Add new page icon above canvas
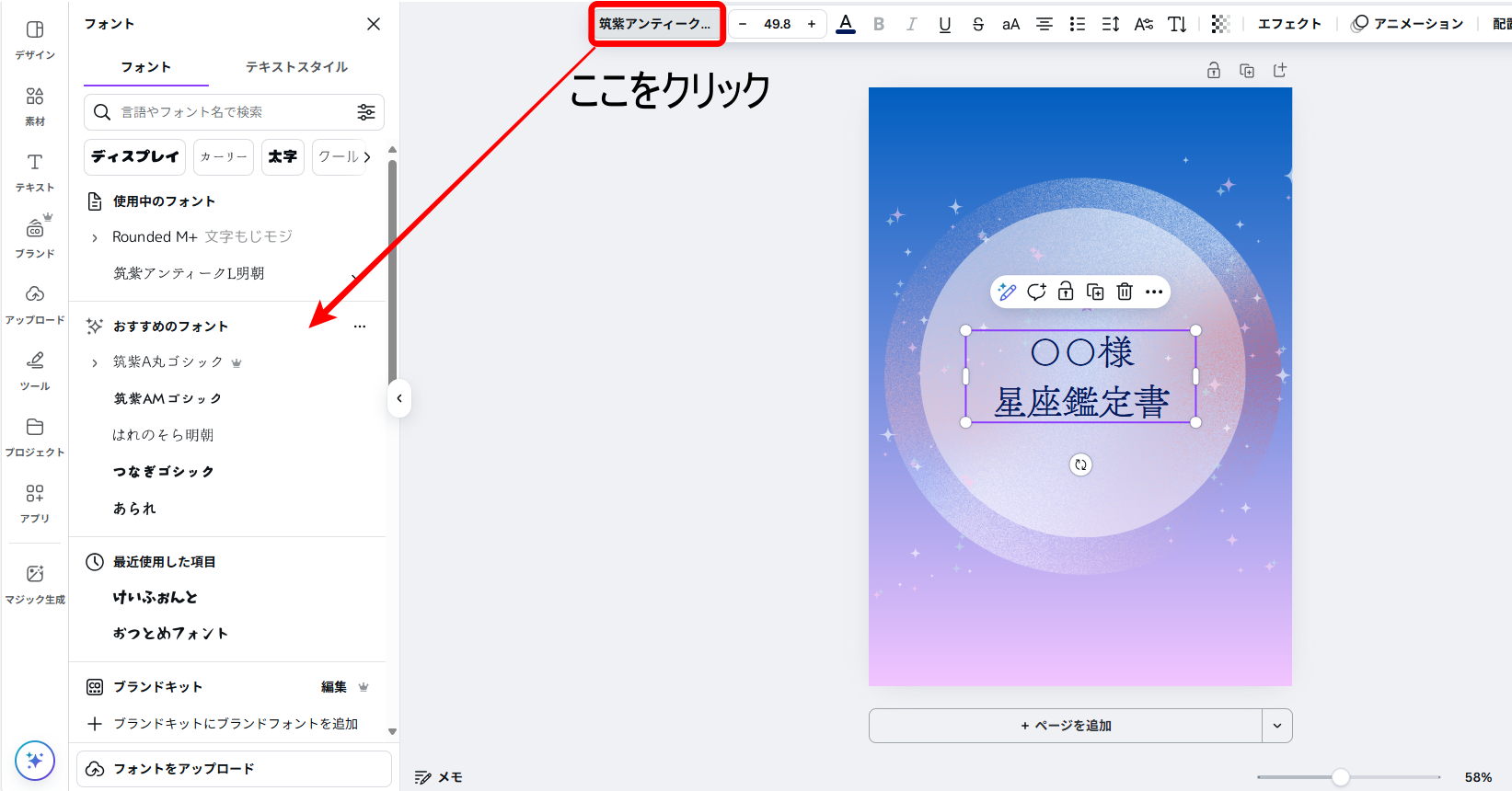The height and width of the screenshot is (791, 1512). point(1280,71)
